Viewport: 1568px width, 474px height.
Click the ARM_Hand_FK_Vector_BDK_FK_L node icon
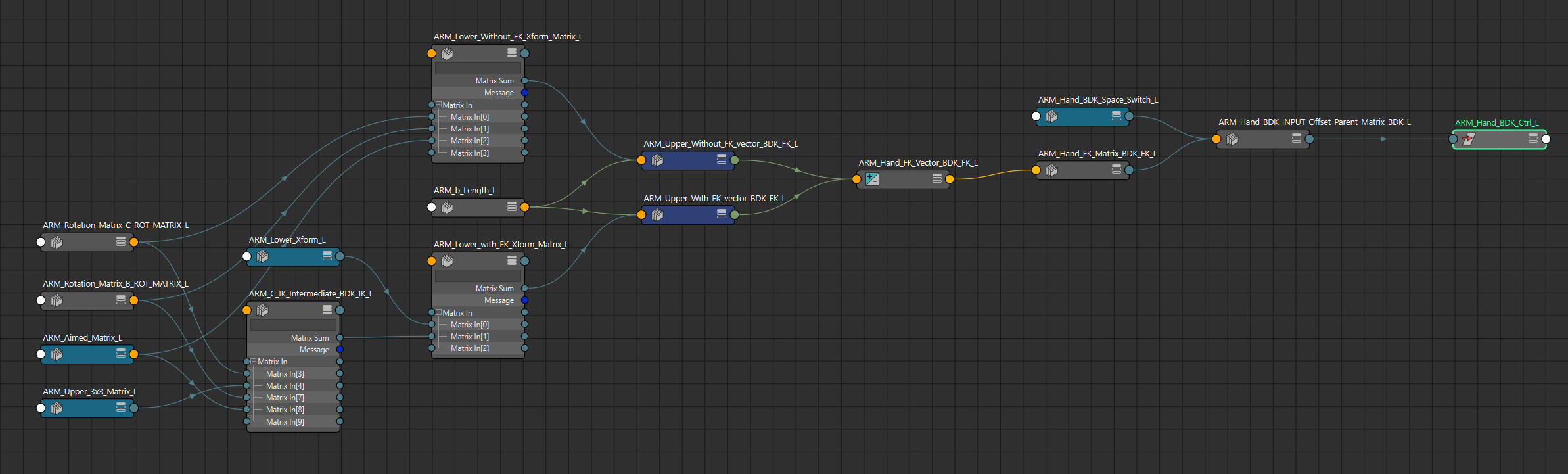click(x=872, y=179)
